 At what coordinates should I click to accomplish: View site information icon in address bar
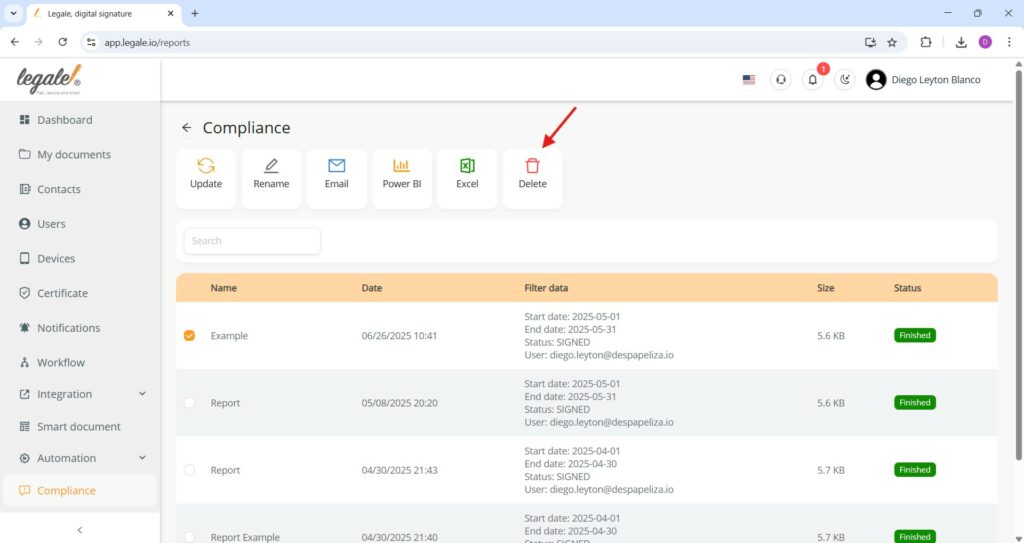[91, 42]
